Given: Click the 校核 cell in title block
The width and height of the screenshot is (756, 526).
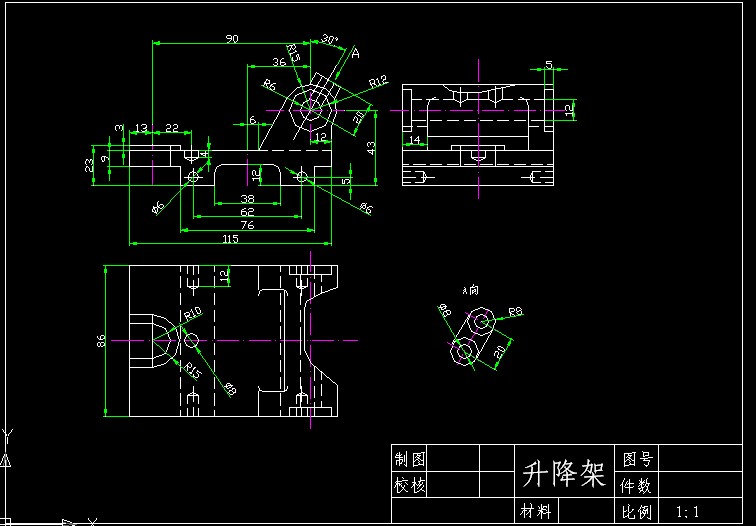Looking at the screenshot, I should [x=410, y=485].
